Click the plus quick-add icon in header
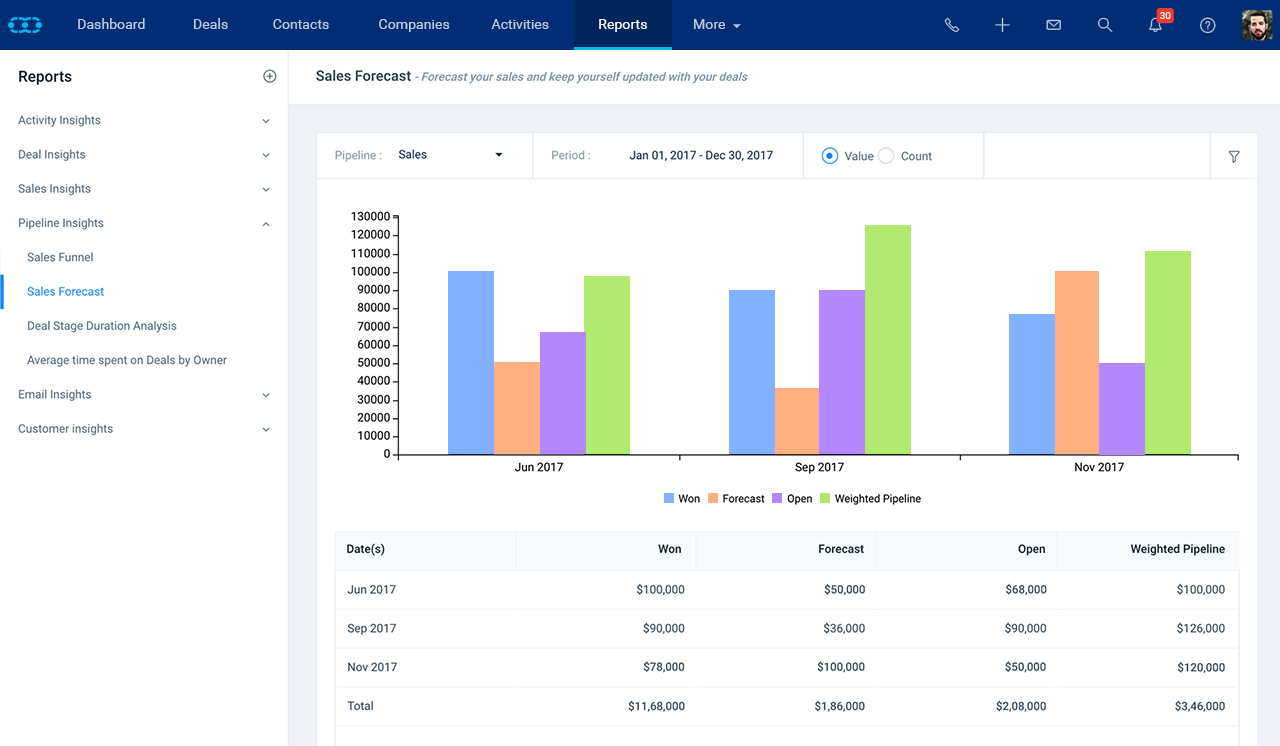 click(x=1002, y=25)
